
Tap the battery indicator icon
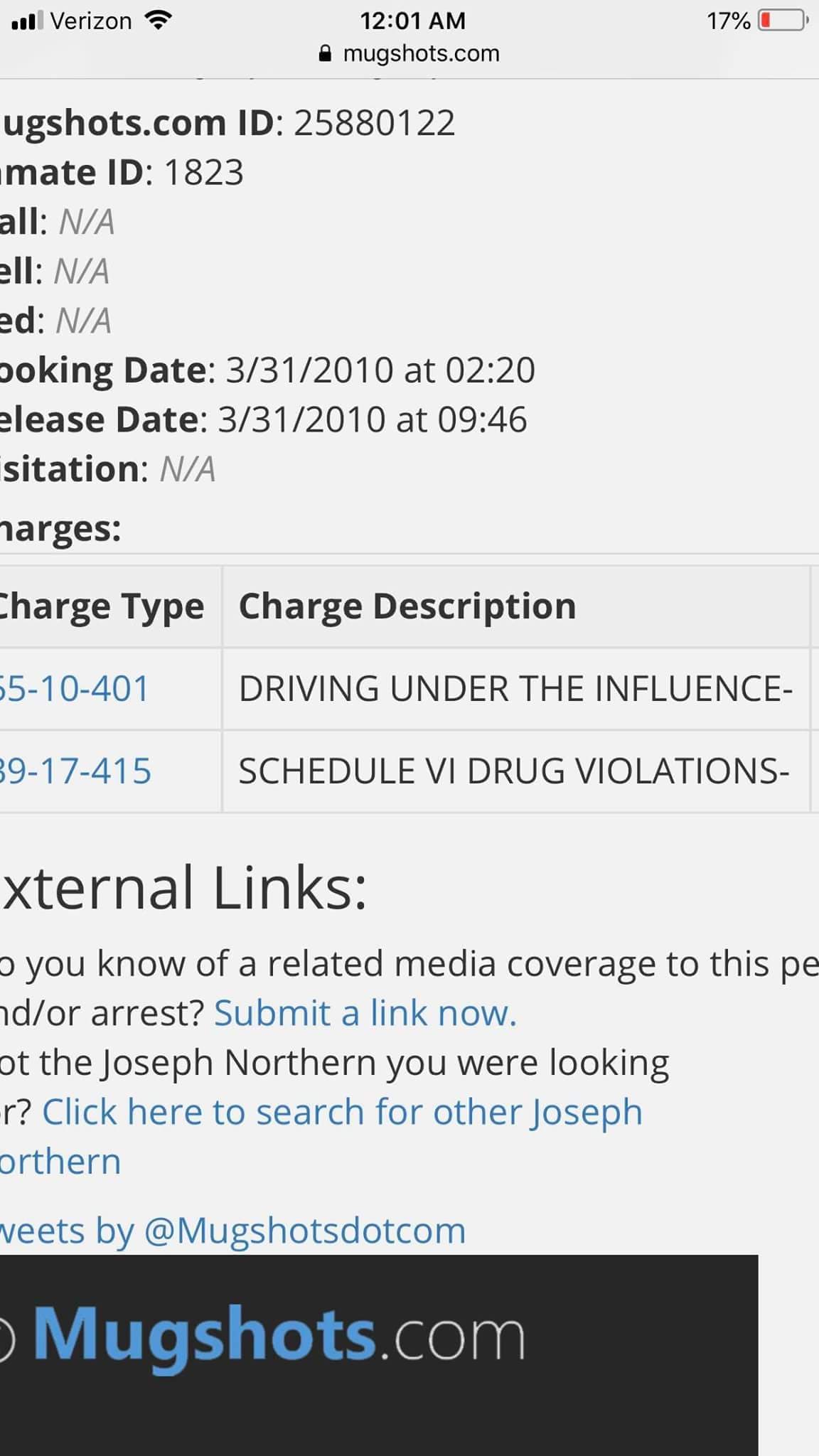click(x=783, y=20)
